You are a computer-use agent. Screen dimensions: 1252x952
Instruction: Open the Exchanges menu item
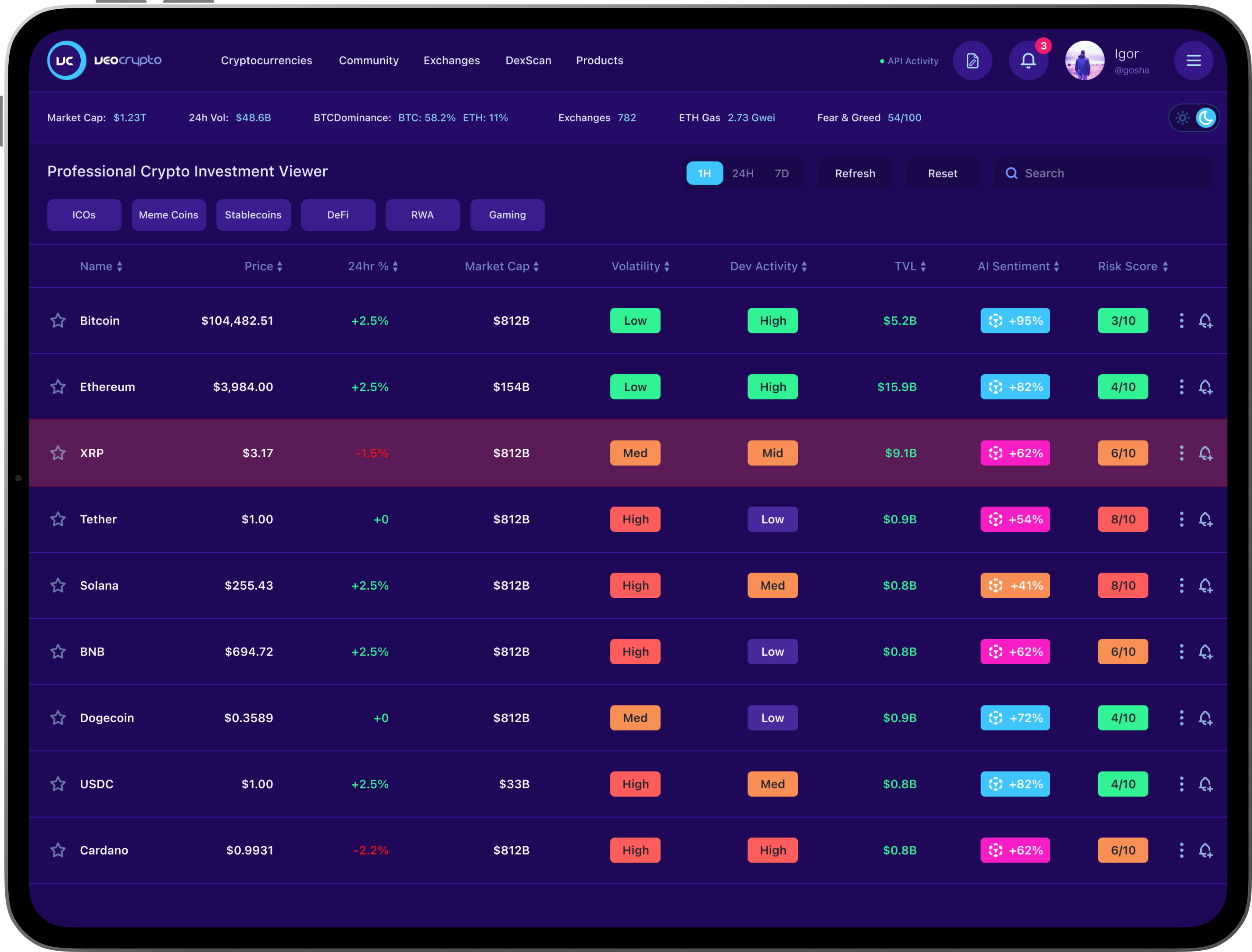451,61
